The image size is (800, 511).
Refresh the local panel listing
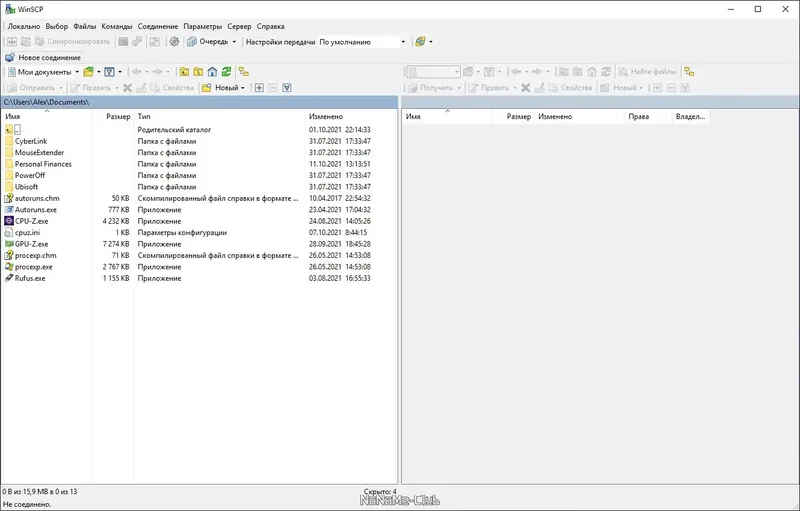tap(226, 72)
